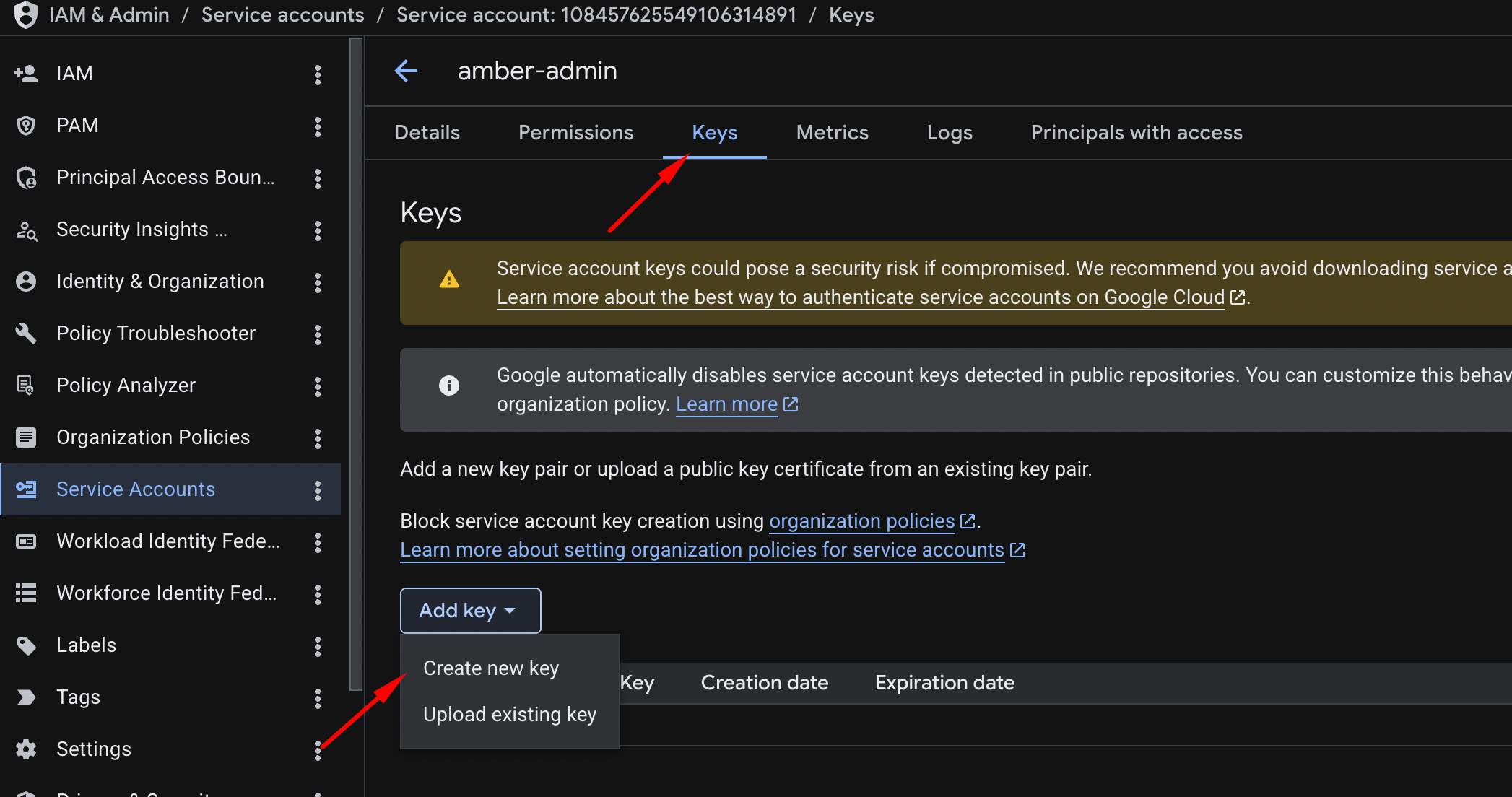The image size is (1512, 797).
Task: Open three-dot menu for Policy Troubleshooter
Action: 318,334
